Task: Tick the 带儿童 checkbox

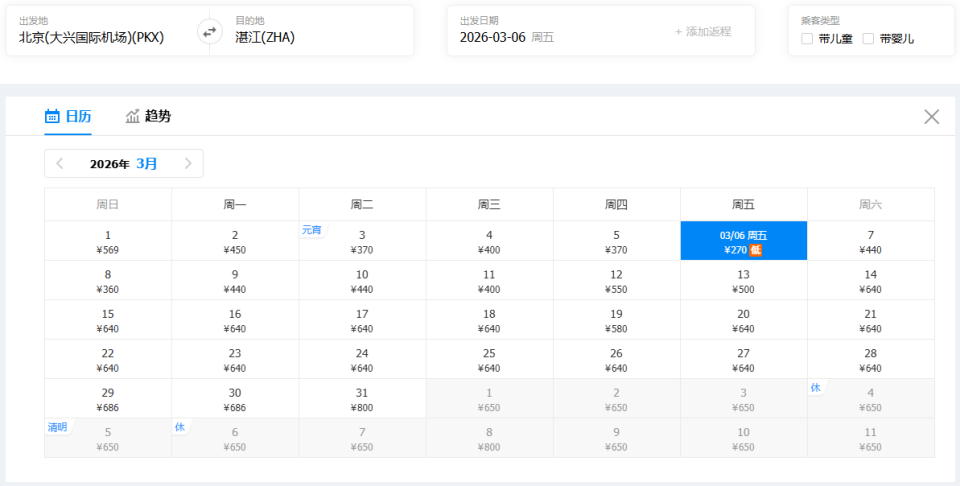Action: point(807,39)
